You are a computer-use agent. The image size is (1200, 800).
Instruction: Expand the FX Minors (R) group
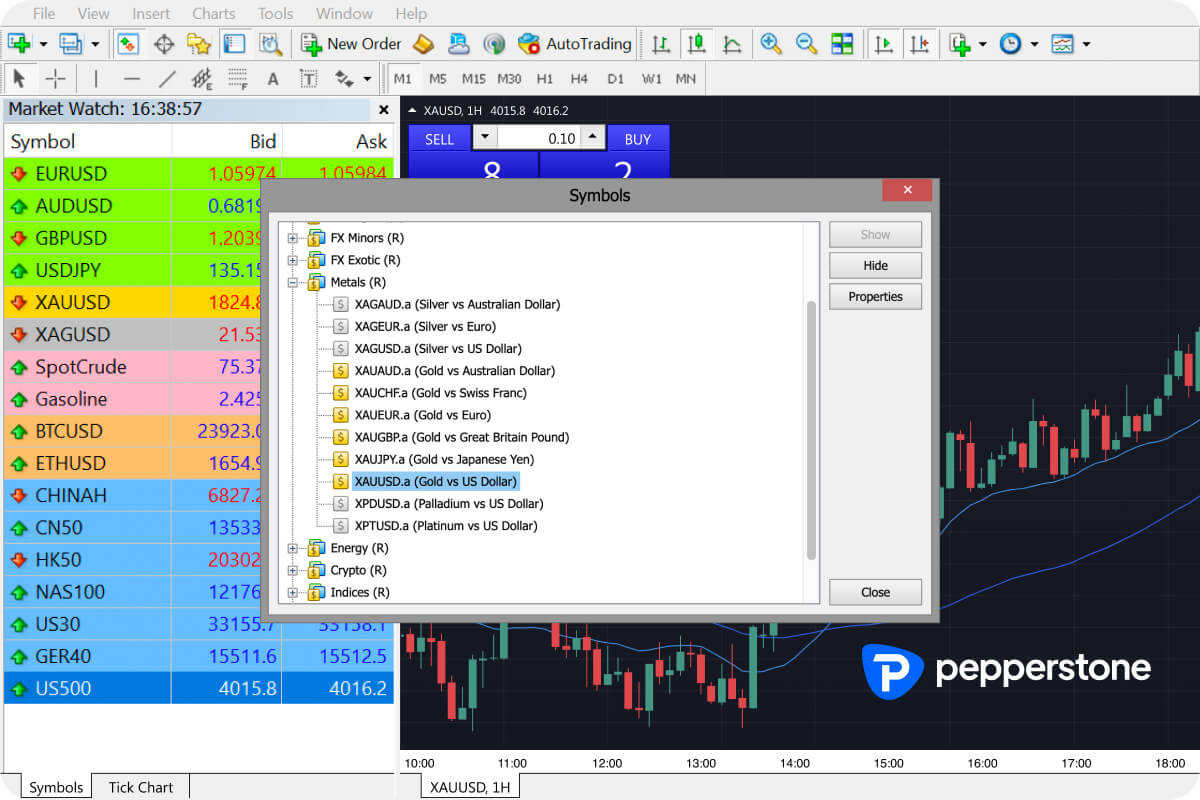[x=293, y=238]
